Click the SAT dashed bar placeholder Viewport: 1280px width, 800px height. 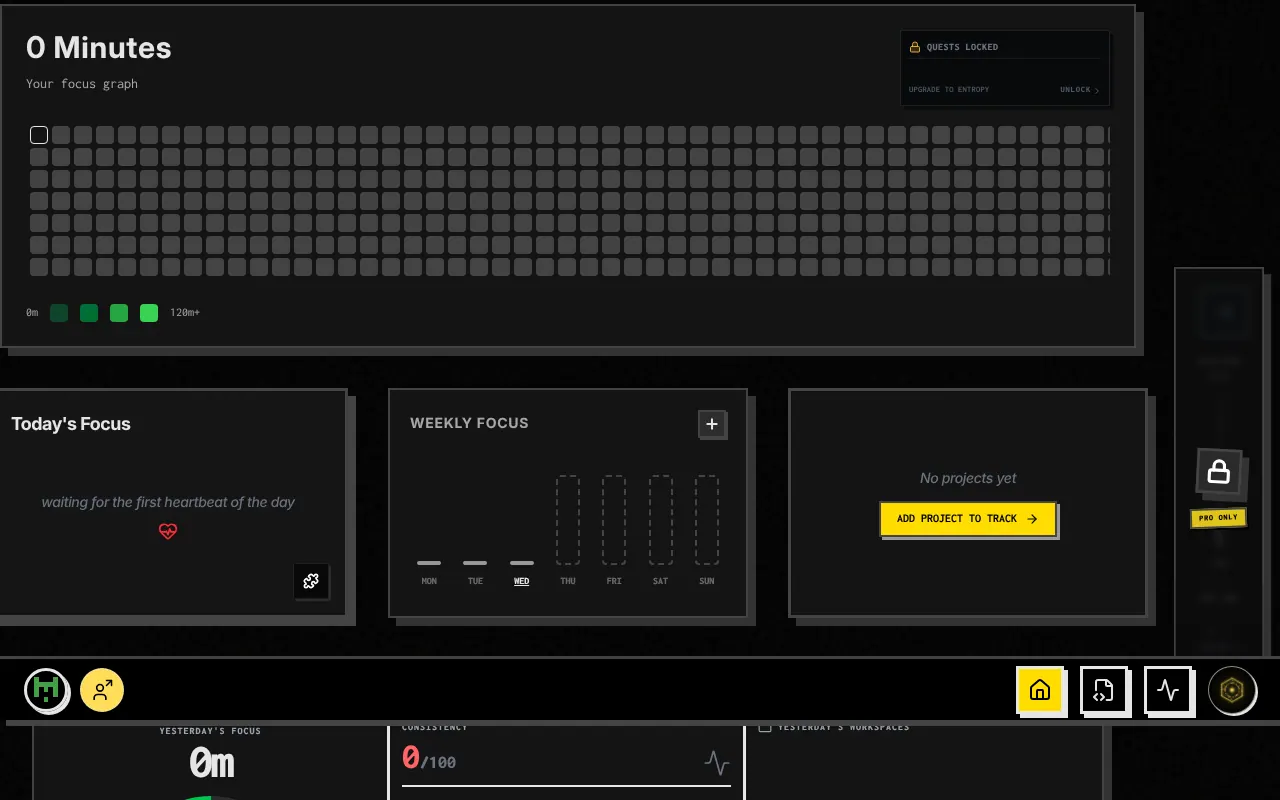(661, 520)
